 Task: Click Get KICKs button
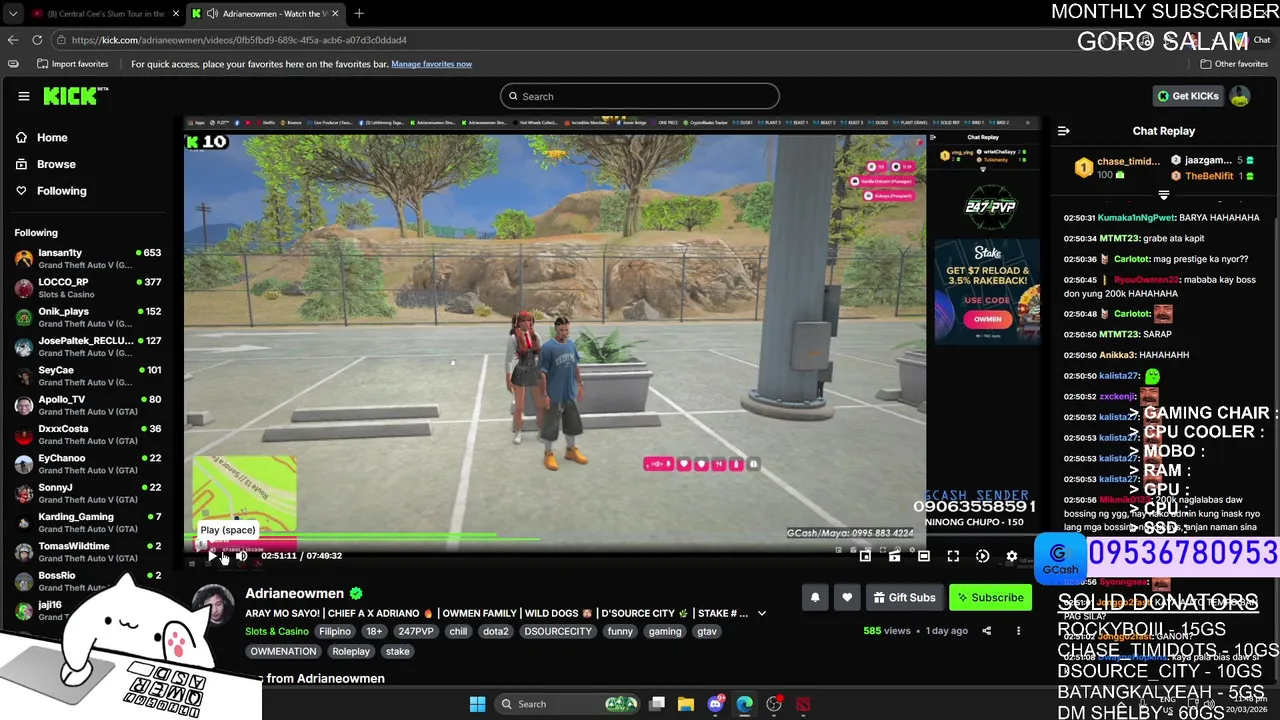(x=1188, y=96)
